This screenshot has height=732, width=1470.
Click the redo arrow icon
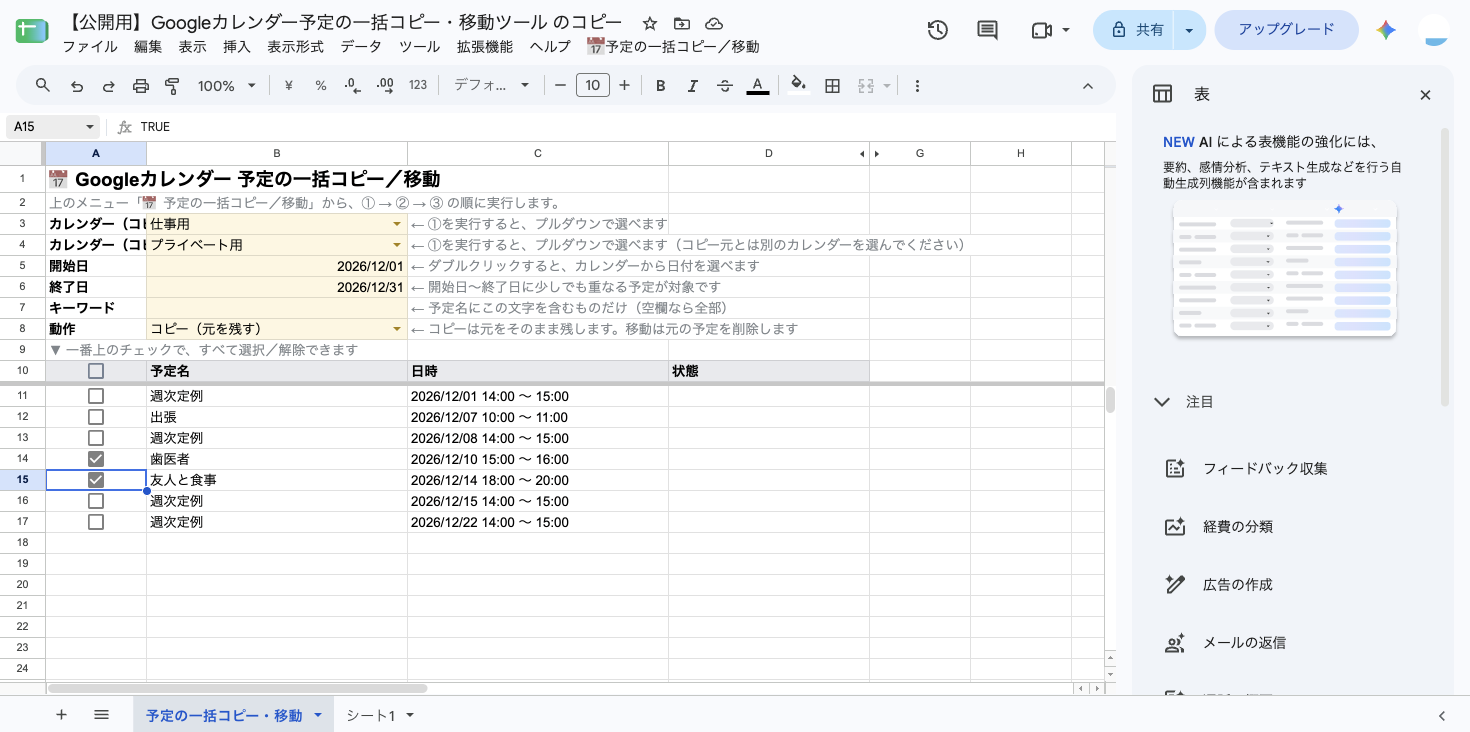(x=109, y=86)
